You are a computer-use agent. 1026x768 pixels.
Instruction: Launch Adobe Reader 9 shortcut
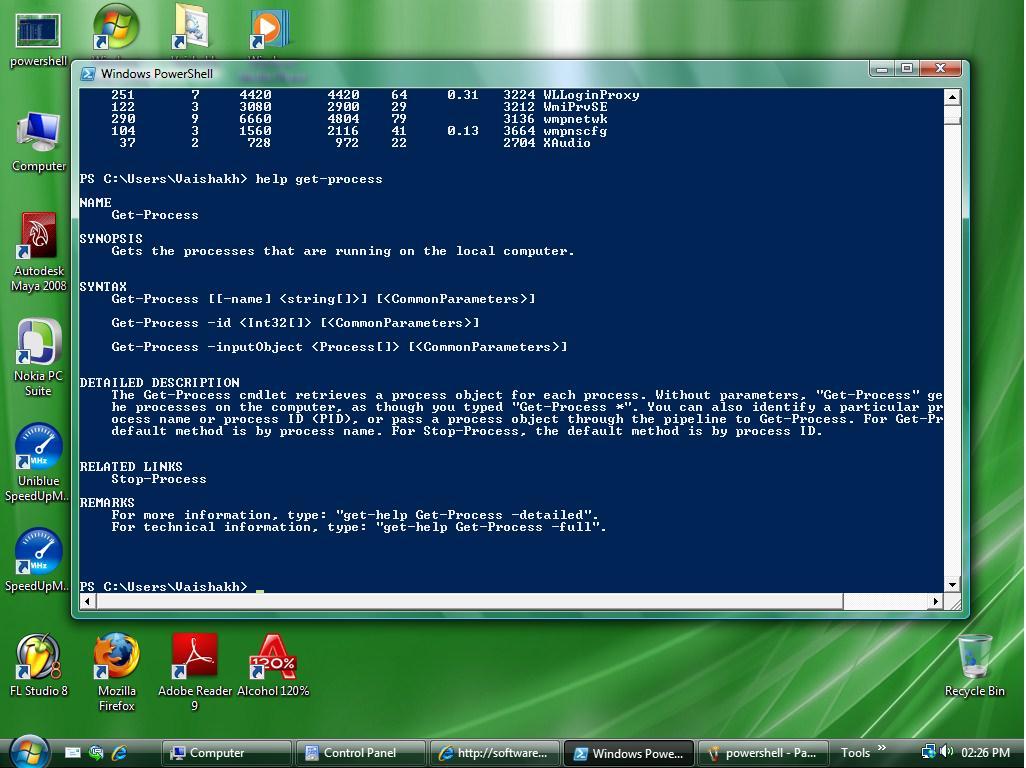pos(194,658)
